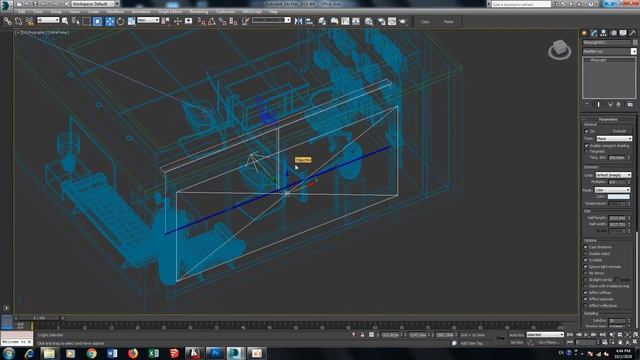Activate Select and Scale tool
640x360 pixels.
point(131,21)
